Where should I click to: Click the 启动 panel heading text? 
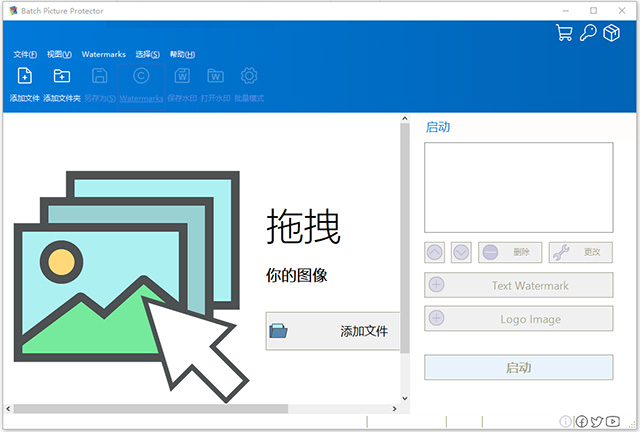438,127
